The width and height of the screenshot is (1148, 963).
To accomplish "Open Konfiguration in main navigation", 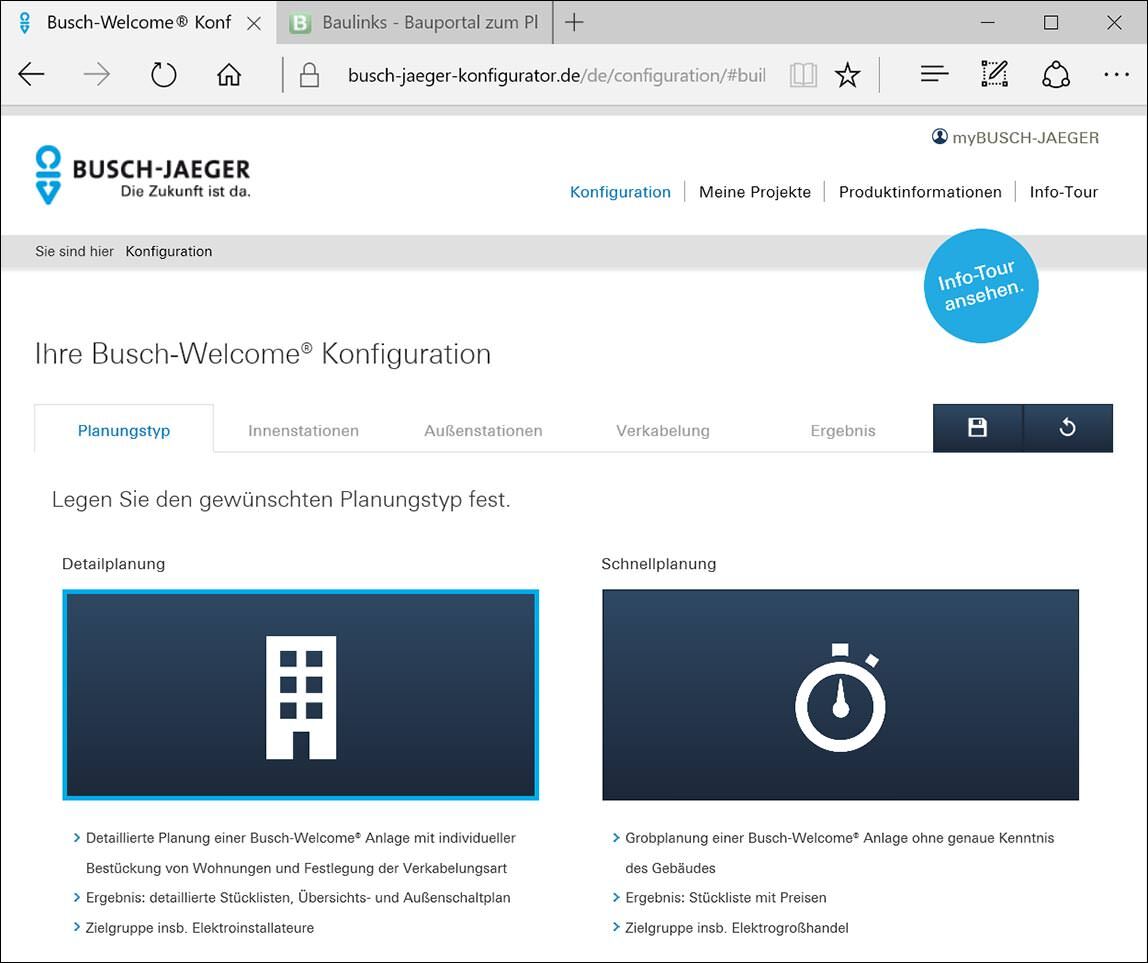I will 620,192.
